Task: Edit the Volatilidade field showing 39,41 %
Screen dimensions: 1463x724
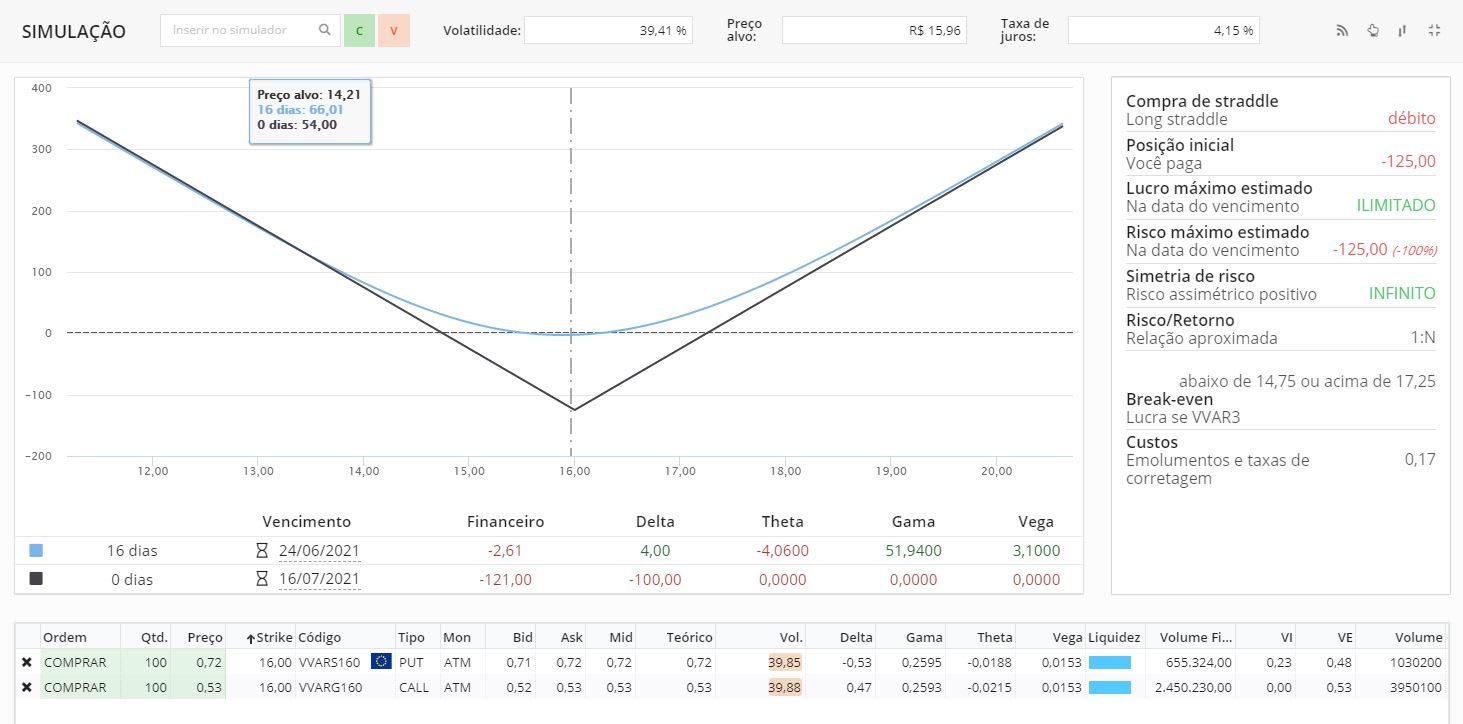Action: click(609, 30)
